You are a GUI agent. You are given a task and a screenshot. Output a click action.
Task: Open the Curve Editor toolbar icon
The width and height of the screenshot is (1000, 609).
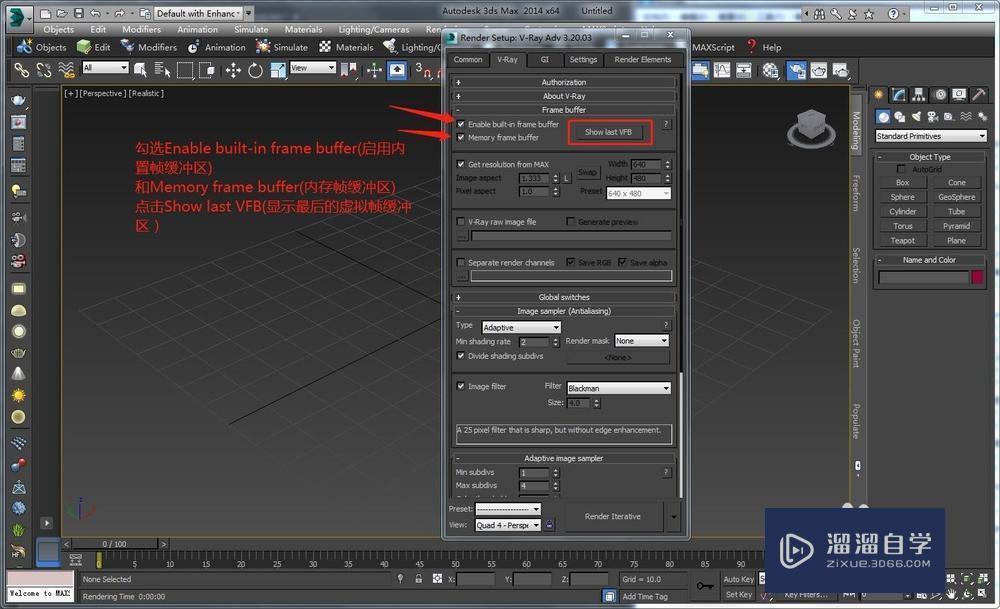tap(722, 70)
